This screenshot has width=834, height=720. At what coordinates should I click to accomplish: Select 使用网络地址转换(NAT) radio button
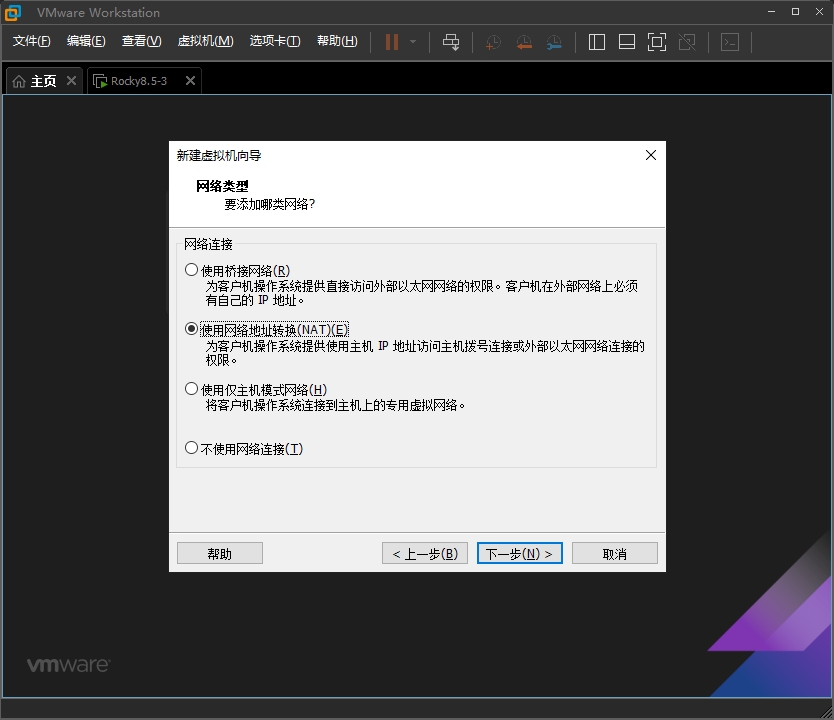coord(191,329)
